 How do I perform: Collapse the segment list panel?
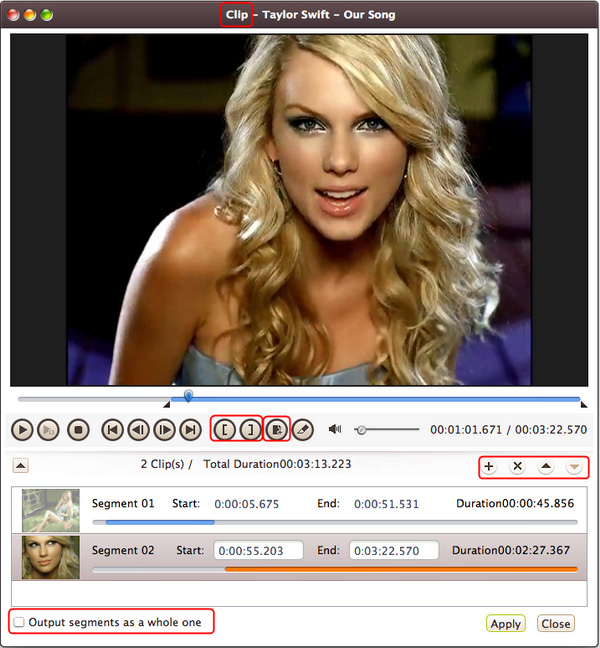[21, 465]
